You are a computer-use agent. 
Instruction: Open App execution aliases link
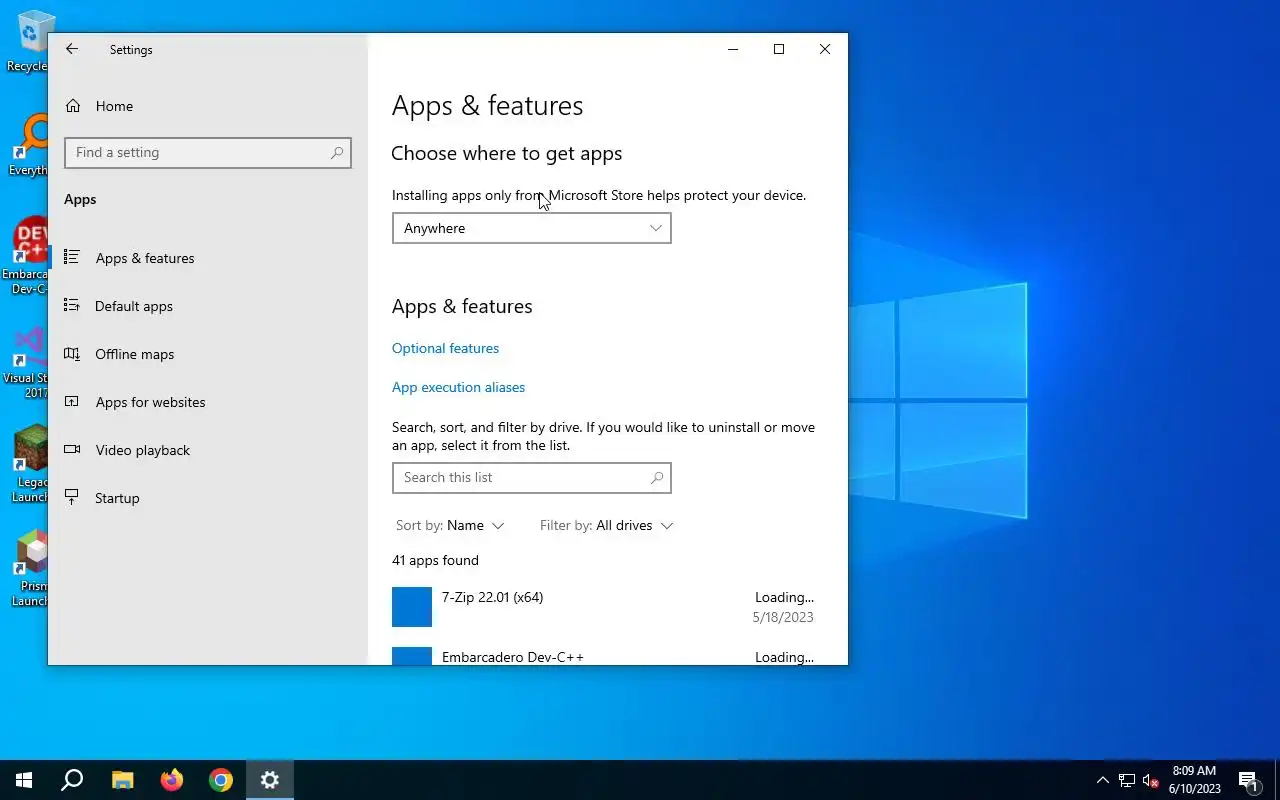point(458,387)
